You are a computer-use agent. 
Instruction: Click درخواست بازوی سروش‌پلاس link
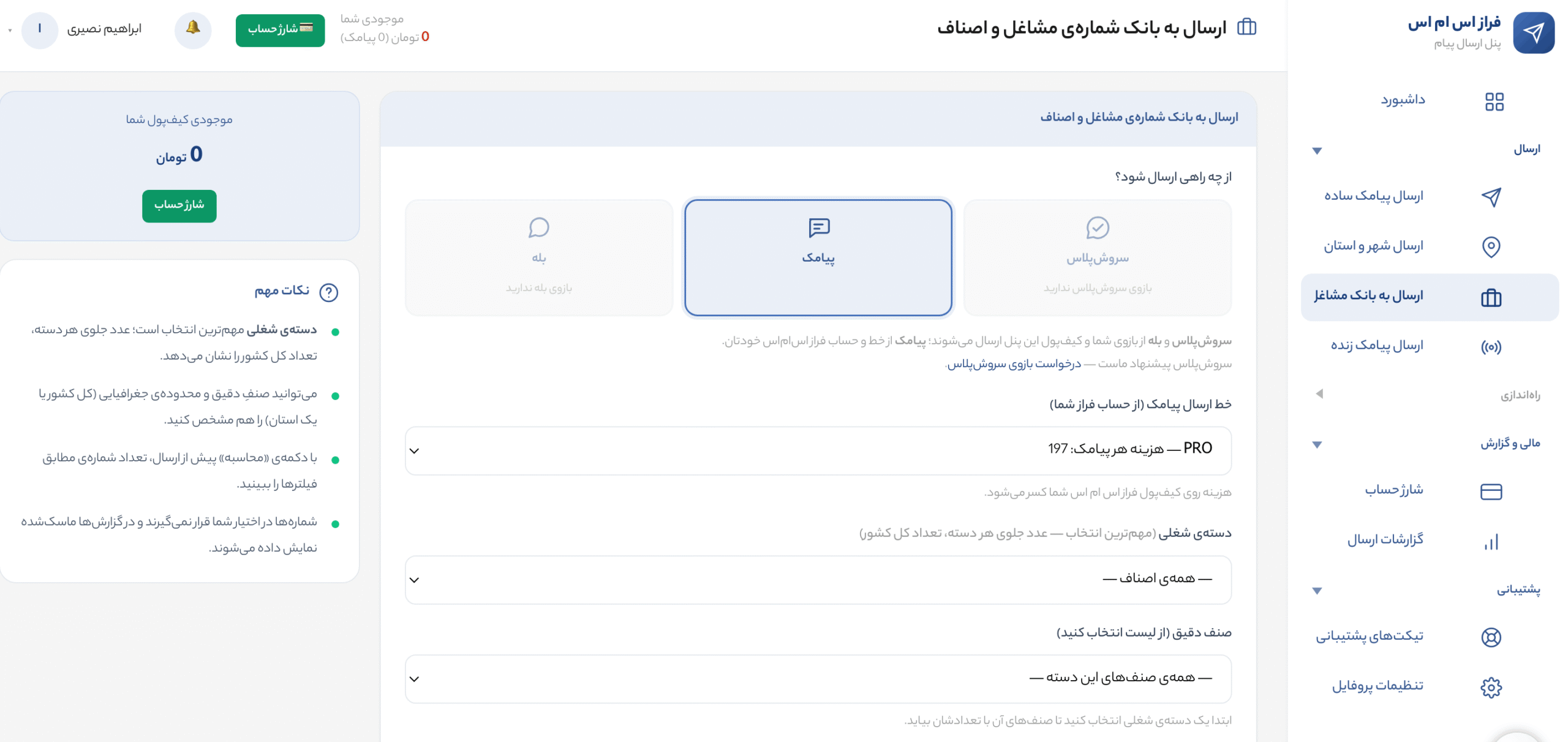click(1014, 364)
